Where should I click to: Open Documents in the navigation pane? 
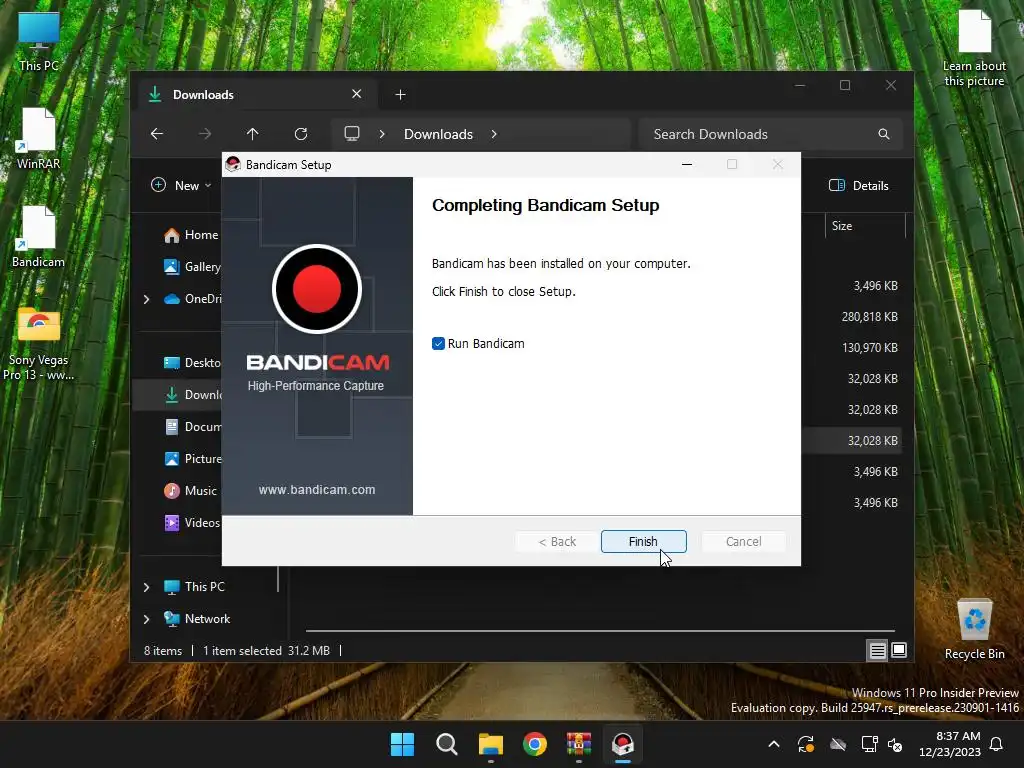[x=193, y=427]
